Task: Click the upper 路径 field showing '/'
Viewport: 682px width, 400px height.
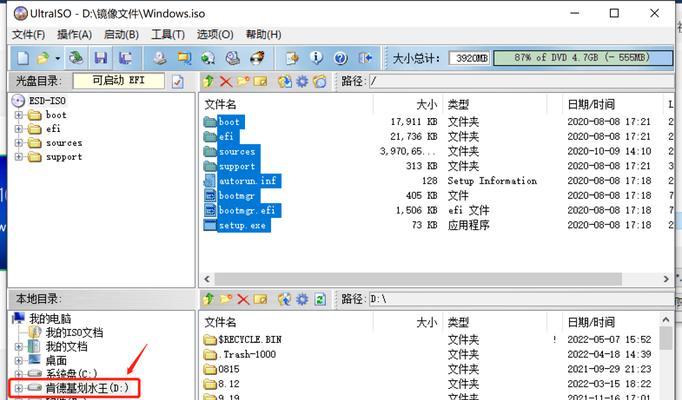Action: pos(521,81)
